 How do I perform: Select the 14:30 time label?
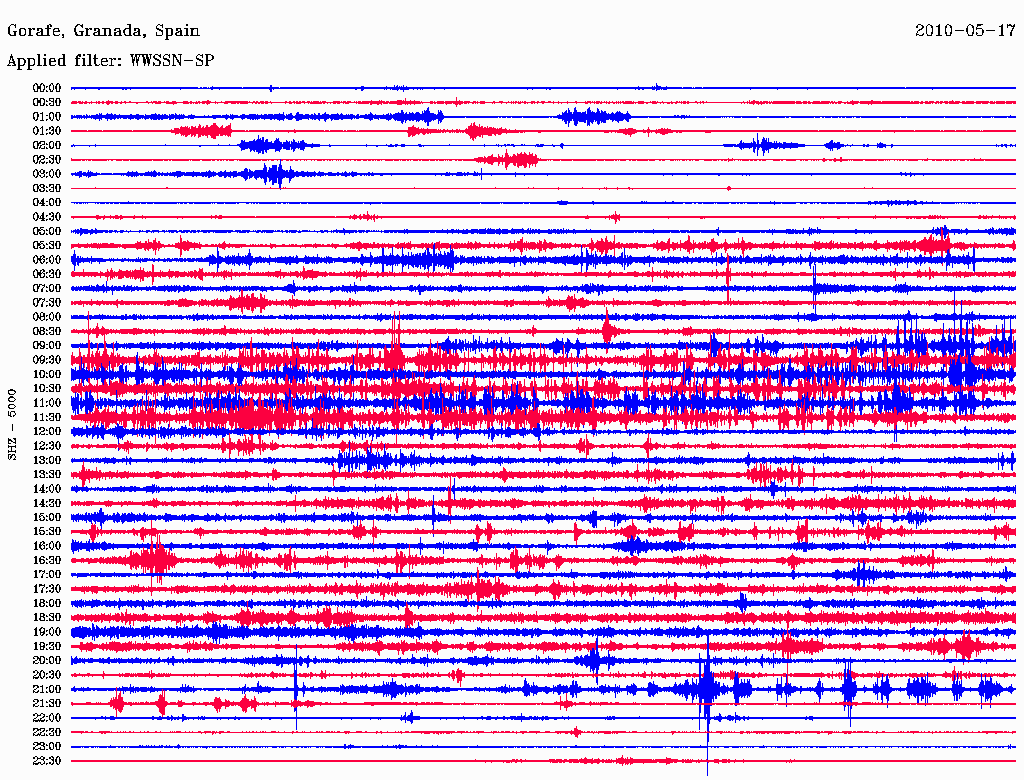[x=46, y=504]
